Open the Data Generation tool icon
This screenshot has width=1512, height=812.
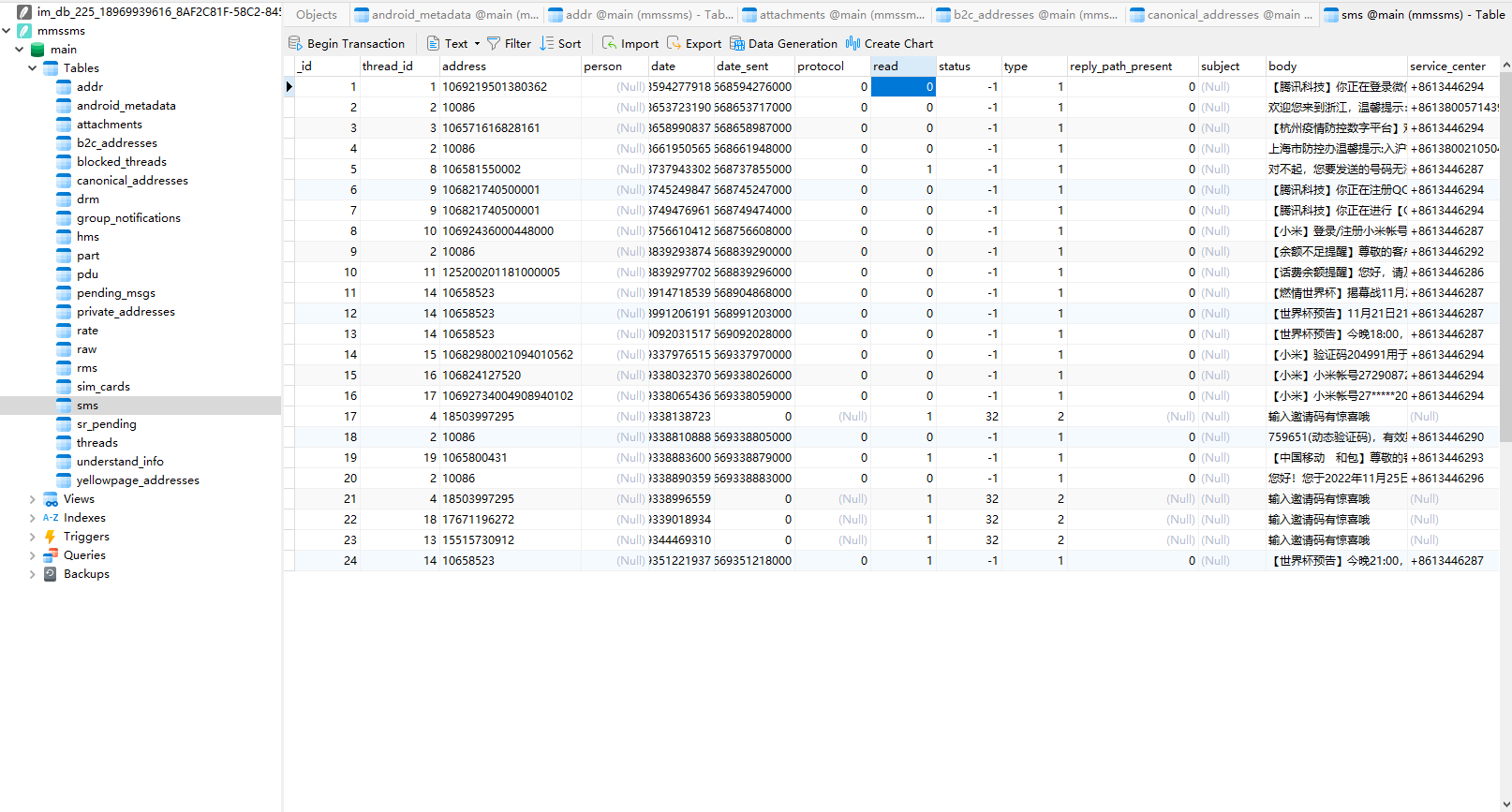(737, 43)
